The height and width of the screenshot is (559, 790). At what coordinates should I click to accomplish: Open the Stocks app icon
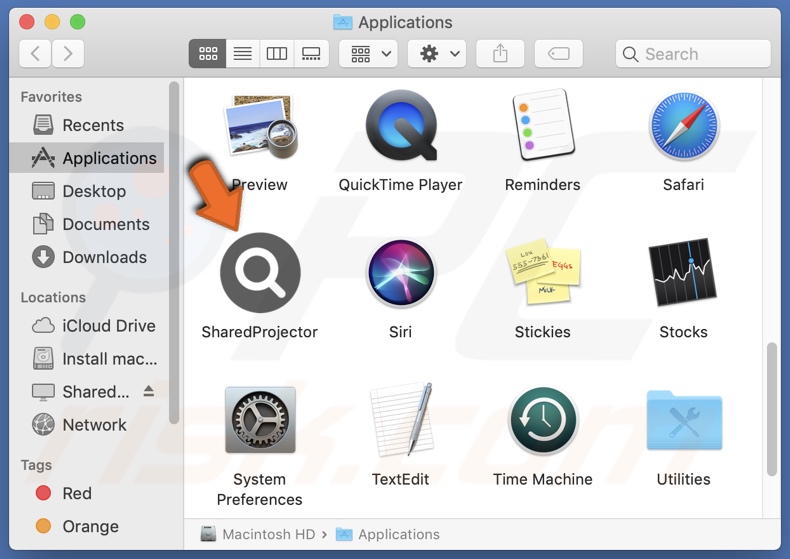click(x=684, y=272)
